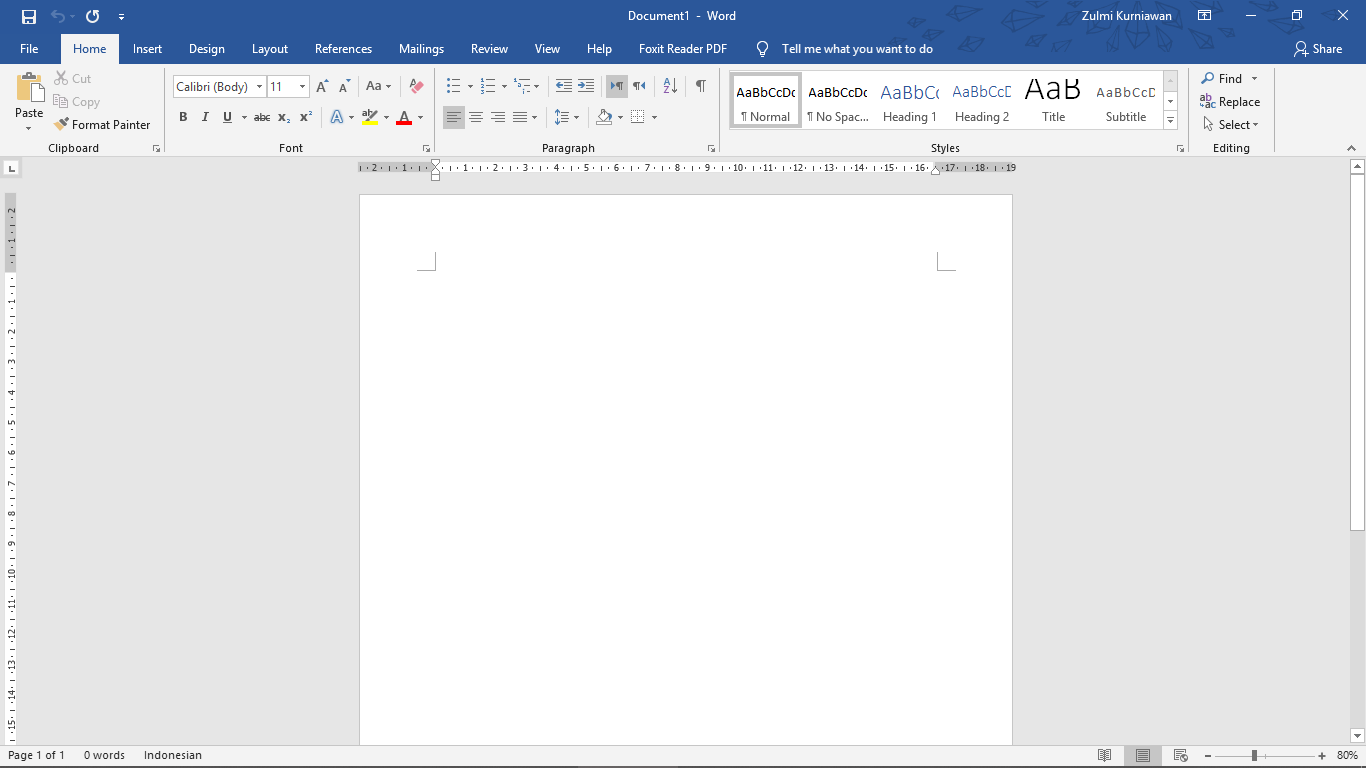Align text to the right

498,117
